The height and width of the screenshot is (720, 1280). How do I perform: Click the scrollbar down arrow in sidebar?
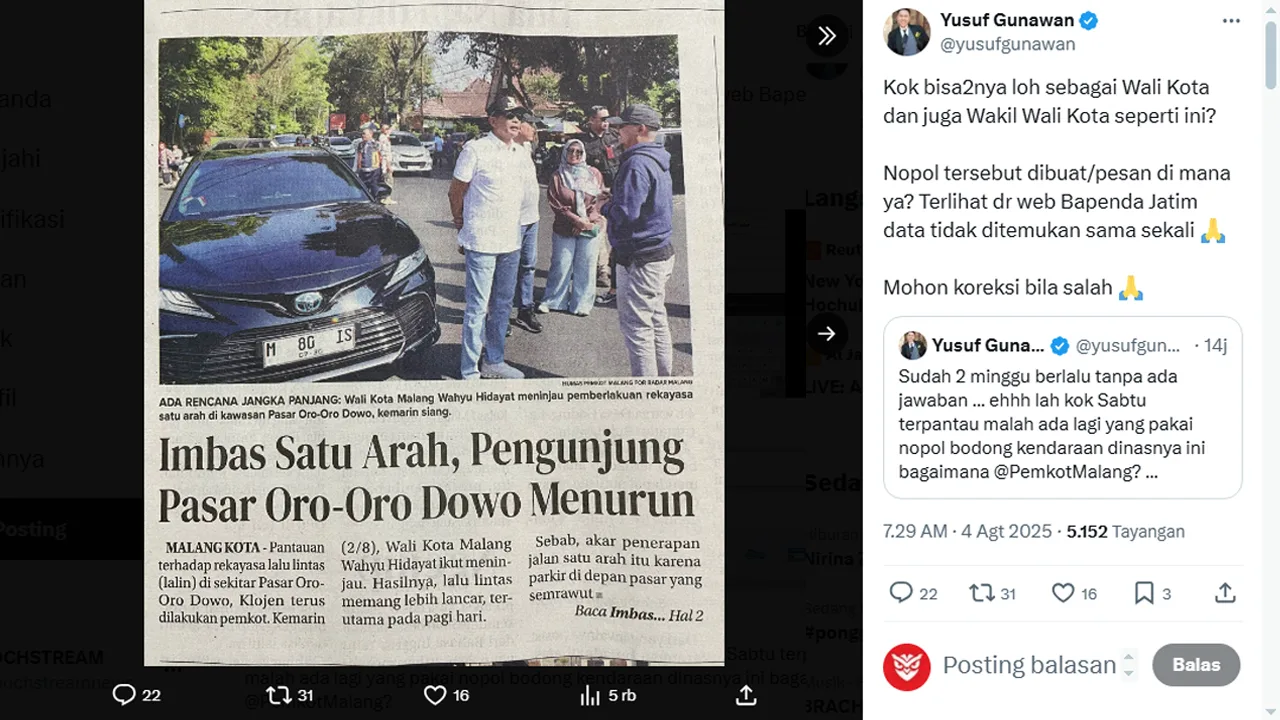(x=1271, y=711)
